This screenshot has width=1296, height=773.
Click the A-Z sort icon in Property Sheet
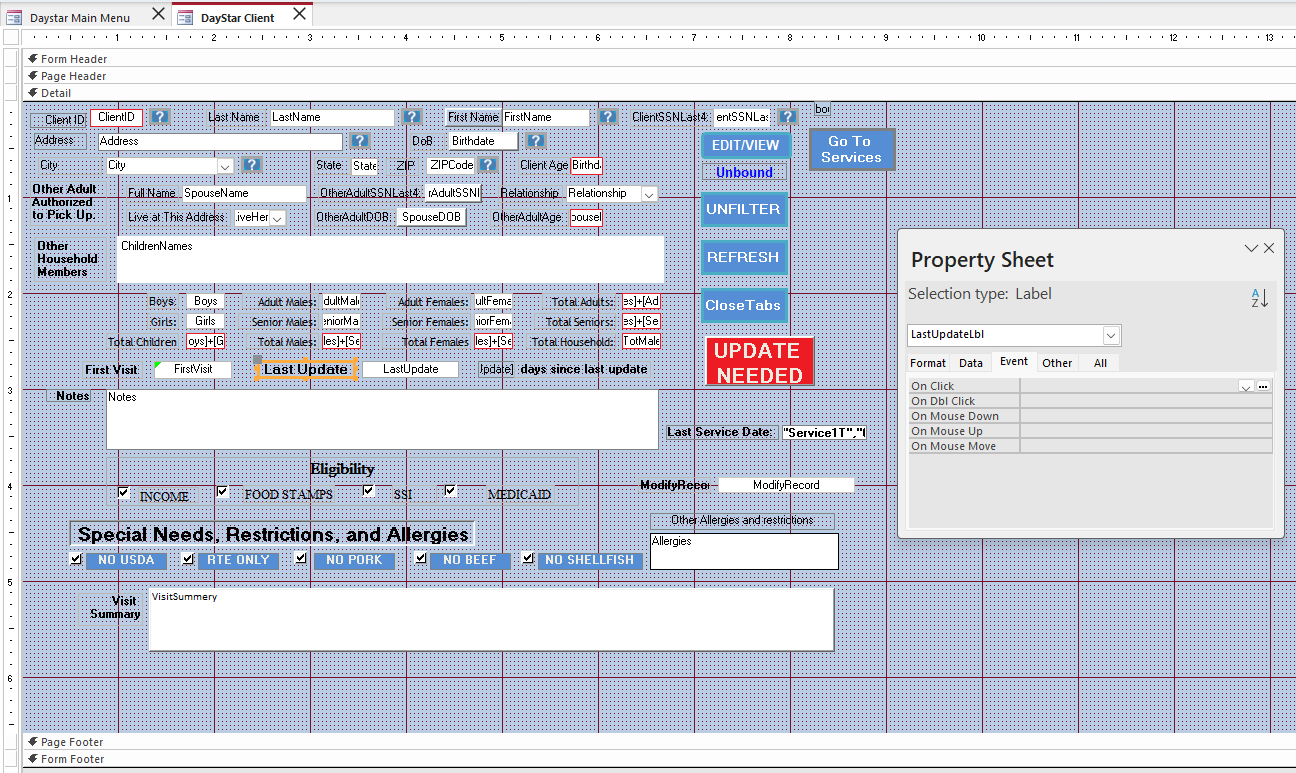1259,297
